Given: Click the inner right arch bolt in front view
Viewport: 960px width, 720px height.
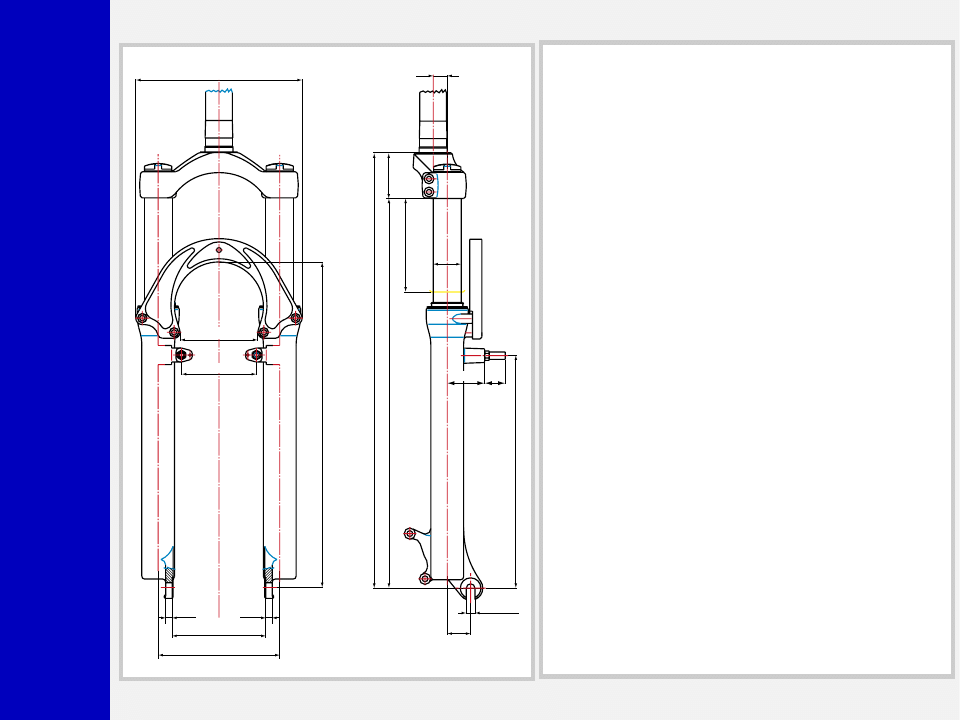Looking at the screenshot, I should [264, 332].
